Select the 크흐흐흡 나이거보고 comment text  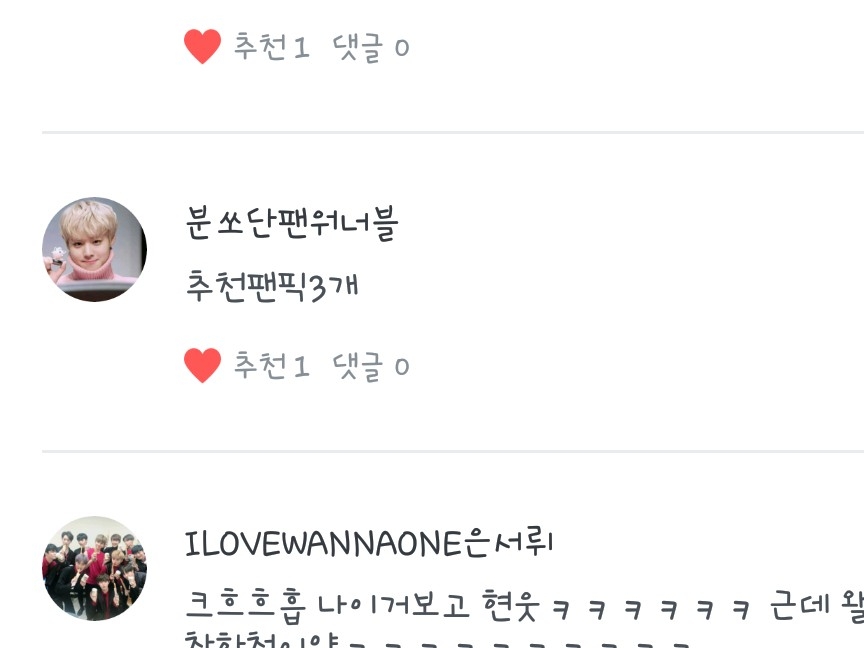tap(327, 605)
